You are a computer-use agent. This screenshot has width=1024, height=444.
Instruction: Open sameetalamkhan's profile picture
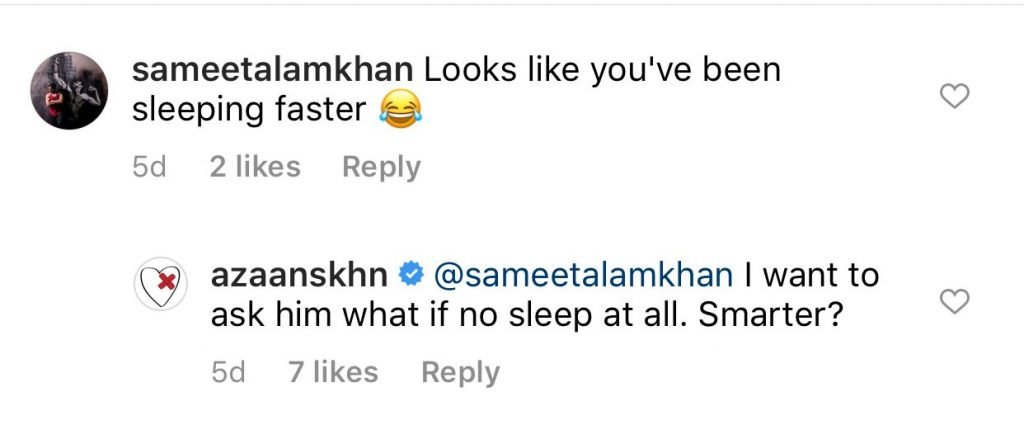(68, 90)
